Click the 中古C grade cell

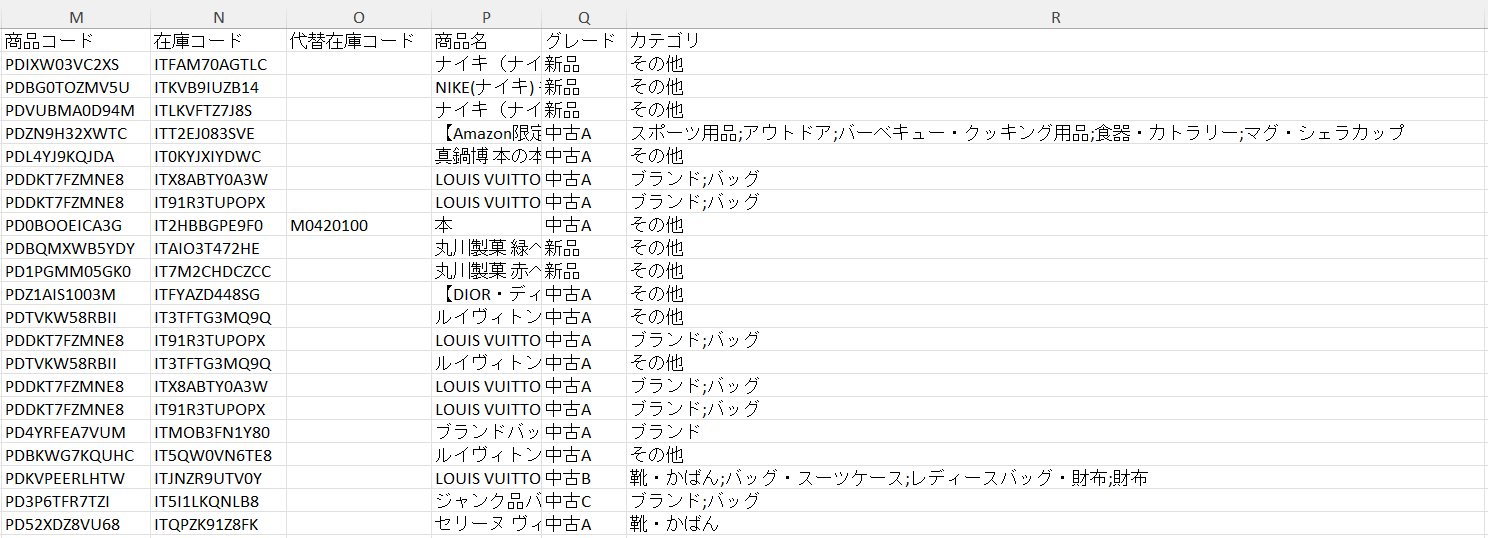pyautogui.click(x=584, y=501)
